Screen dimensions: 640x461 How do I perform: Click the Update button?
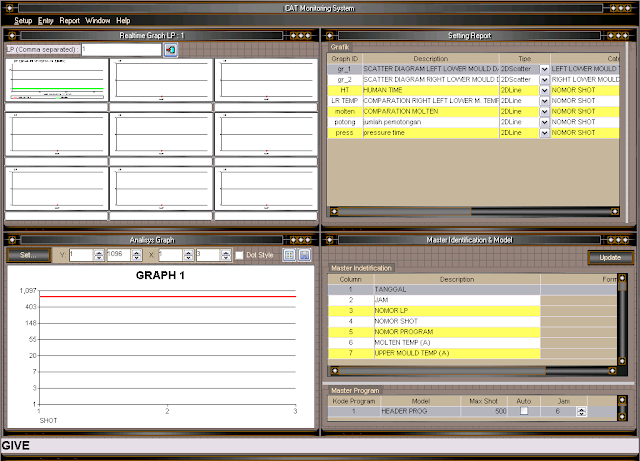click(610, 258)
